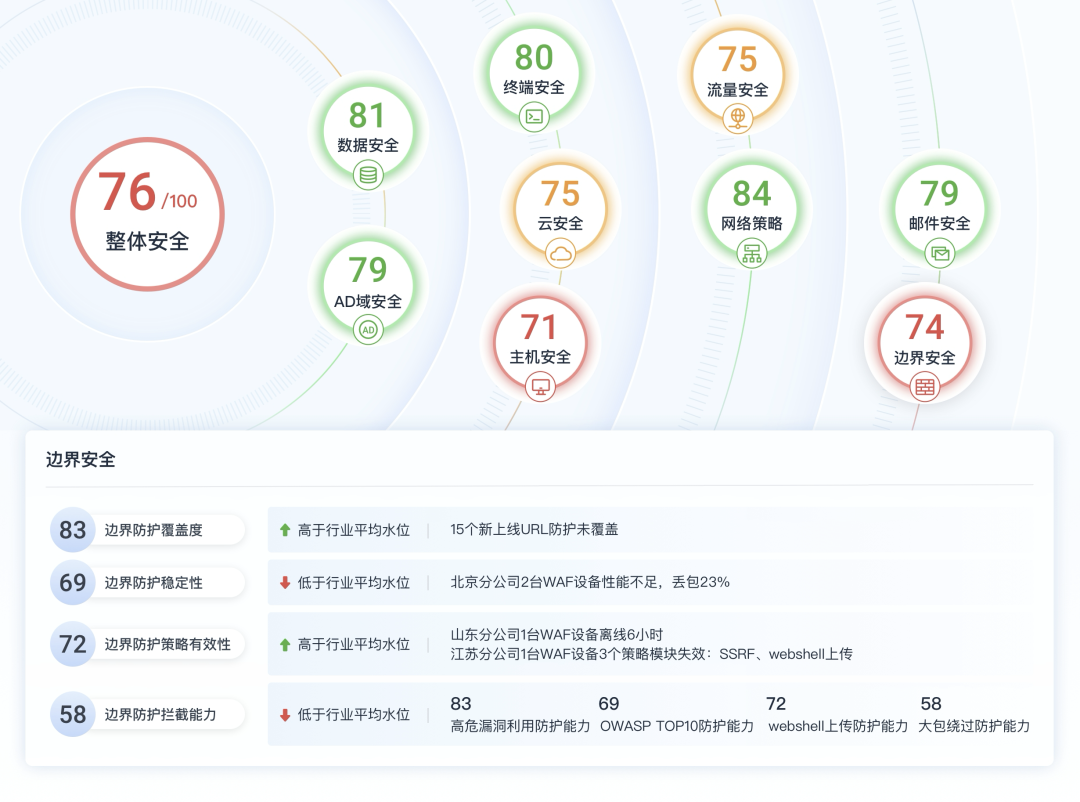The height and width of the screenshot is (802, 1080).
Task: Select the 边界安全 74 score bubble
Action: coord(925,342)
